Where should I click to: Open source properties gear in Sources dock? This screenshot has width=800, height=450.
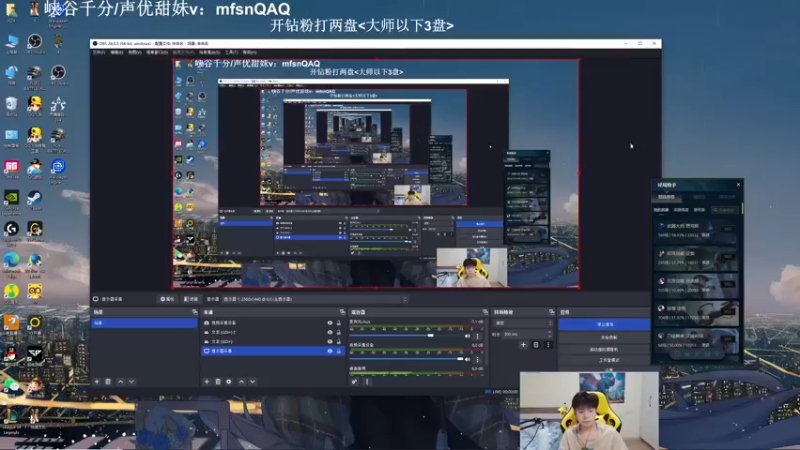(229, 382)
